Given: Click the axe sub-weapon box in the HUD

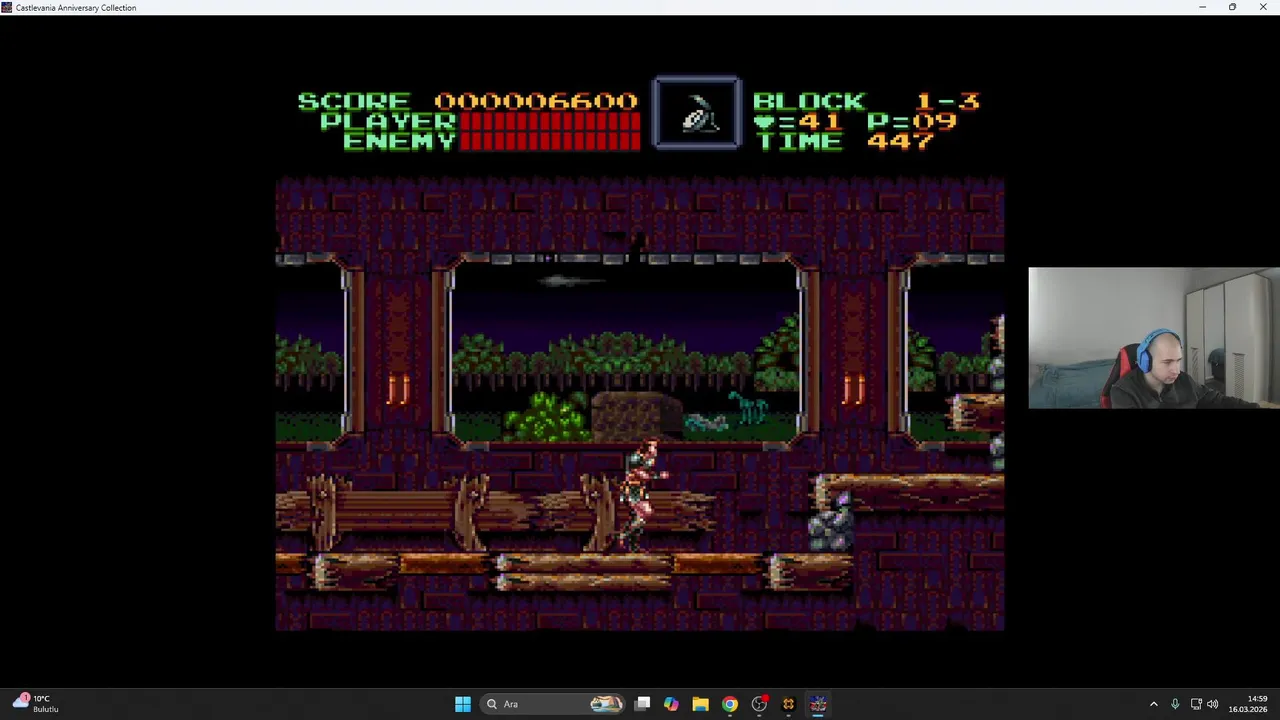Looking at the screenshot, I should point(697,113).
